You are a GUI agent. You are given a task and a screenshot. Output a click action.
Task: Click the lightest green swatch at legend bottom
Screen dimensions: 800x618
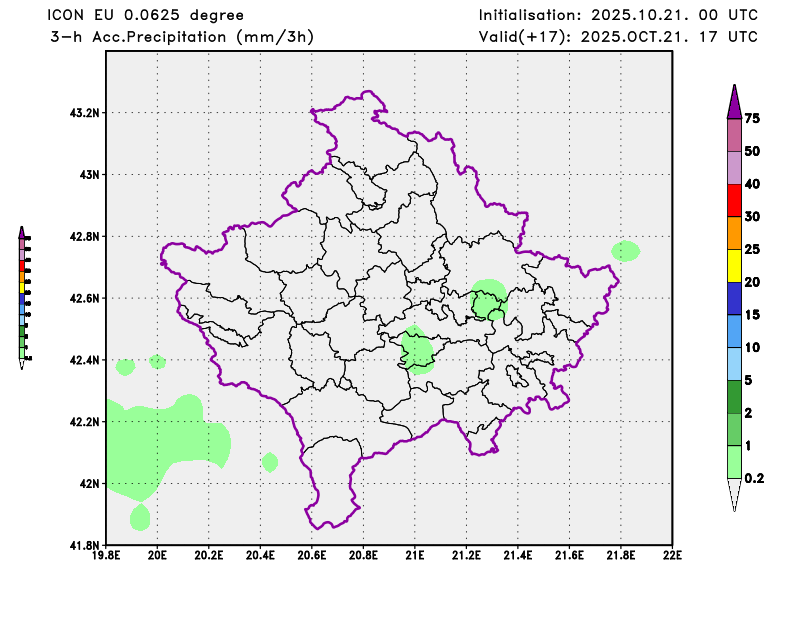[x=733, y=461]
